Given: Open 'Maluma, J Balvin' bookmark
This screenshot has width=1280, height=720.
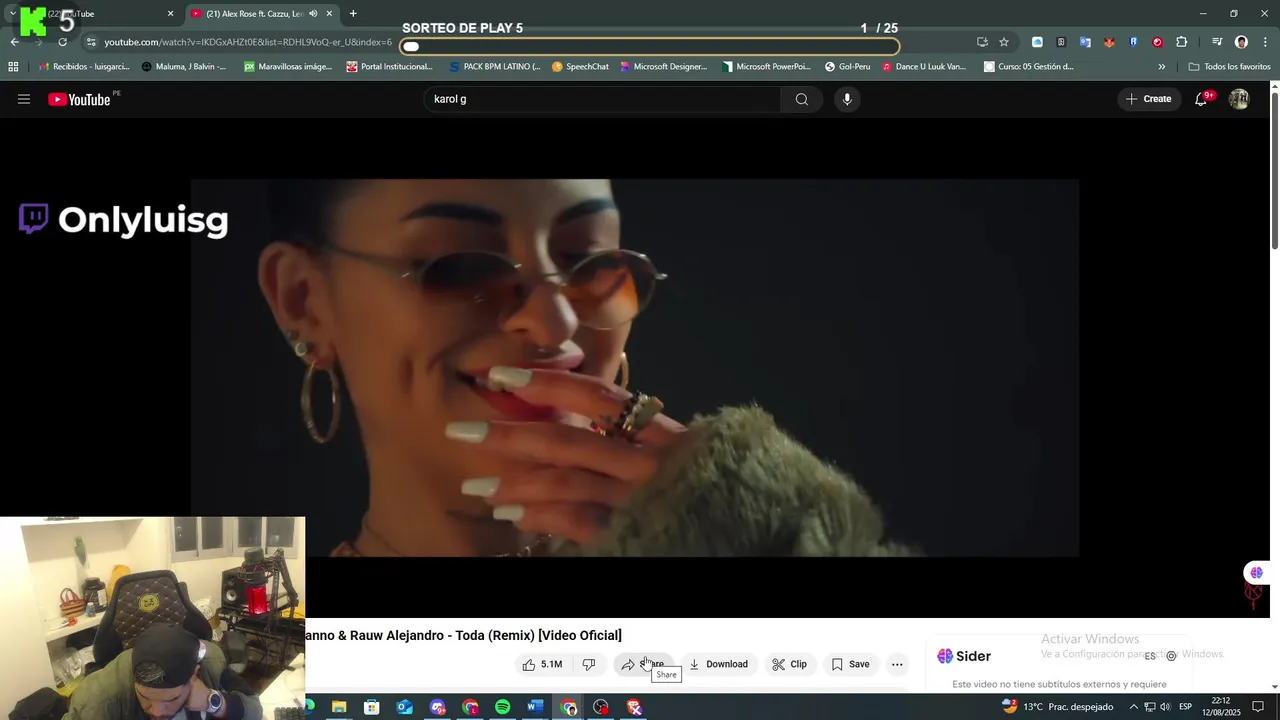Looking at the screenshot, I should tap(184, 67).
